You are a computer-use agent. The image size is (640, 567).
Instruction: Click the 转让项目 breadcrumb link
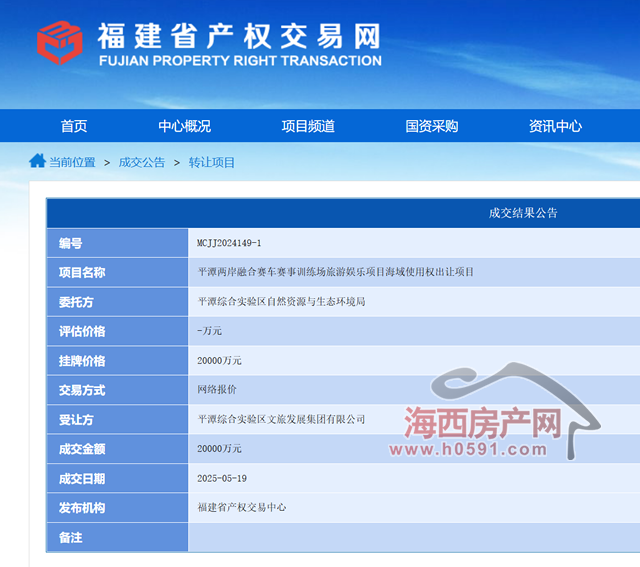click(212, 162)
